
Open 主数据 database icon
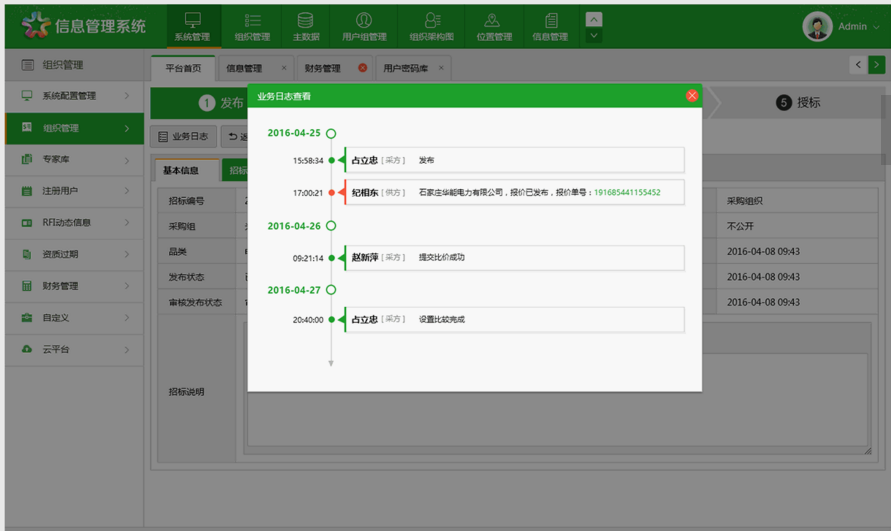click(x=305, y=20)
